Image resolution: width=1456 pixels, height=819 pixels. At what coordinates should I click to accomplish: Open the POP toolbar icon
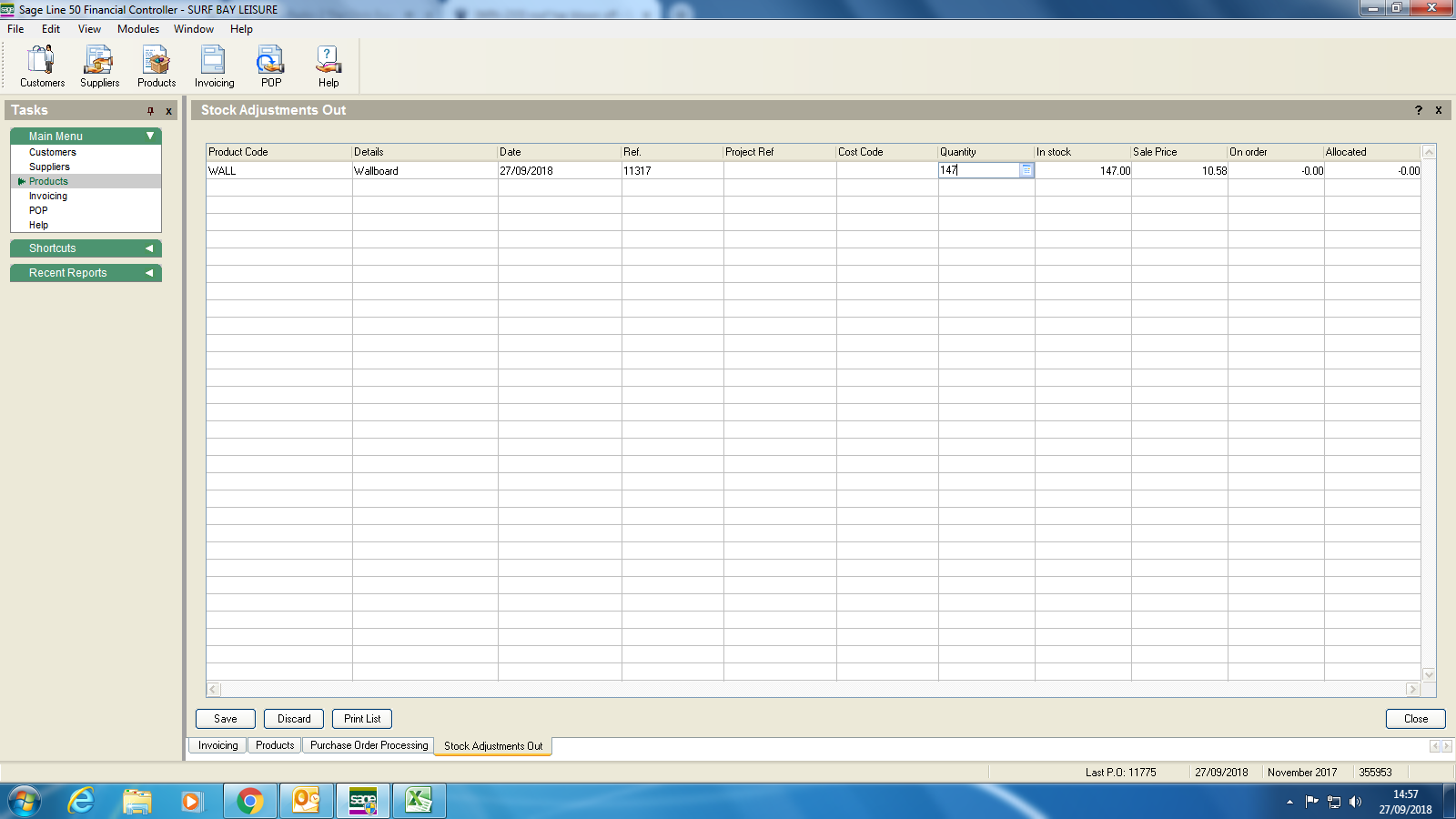click(271, 66)
